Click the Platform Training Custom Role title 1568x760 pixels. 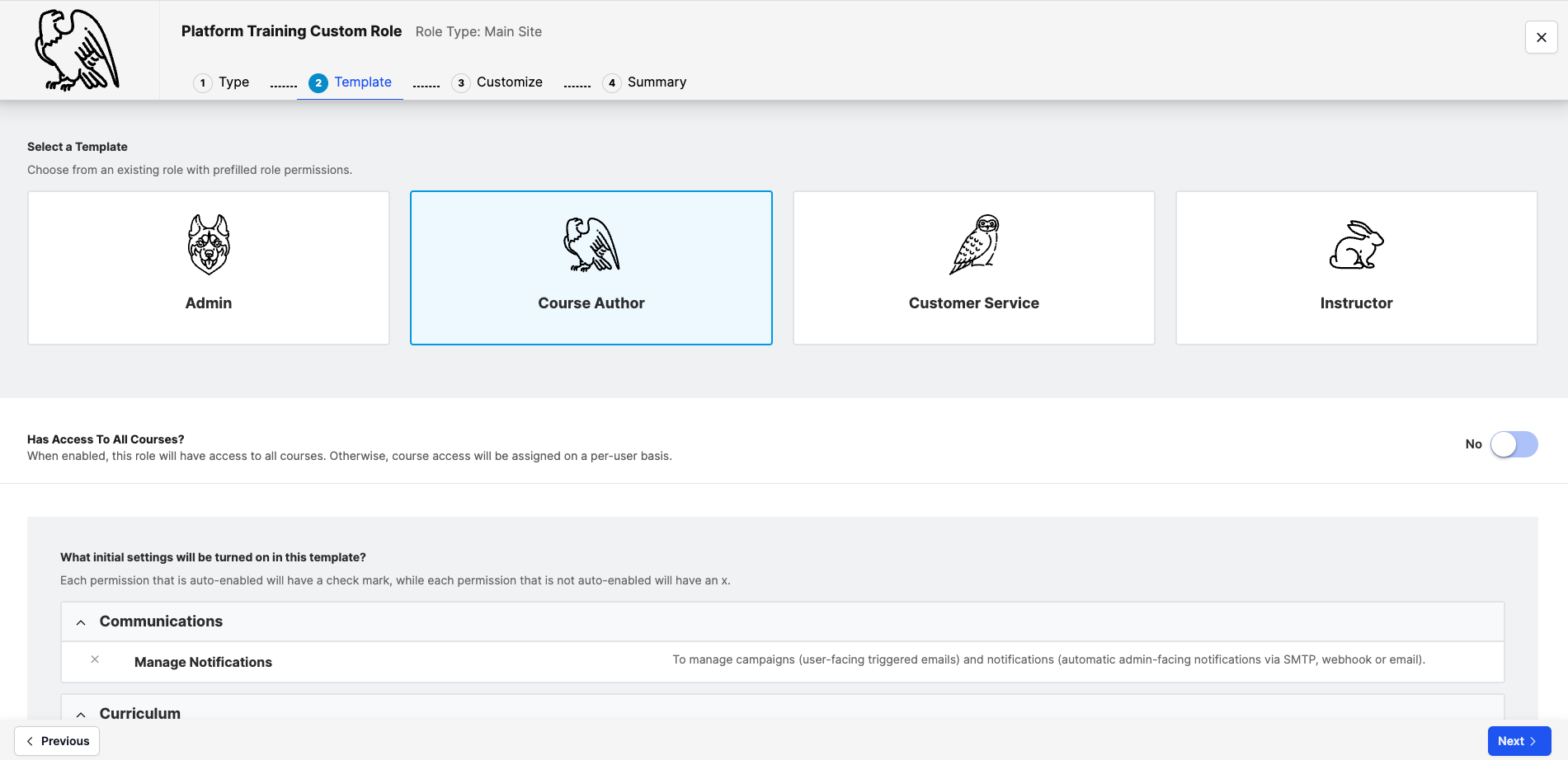(x=291, y=31)
